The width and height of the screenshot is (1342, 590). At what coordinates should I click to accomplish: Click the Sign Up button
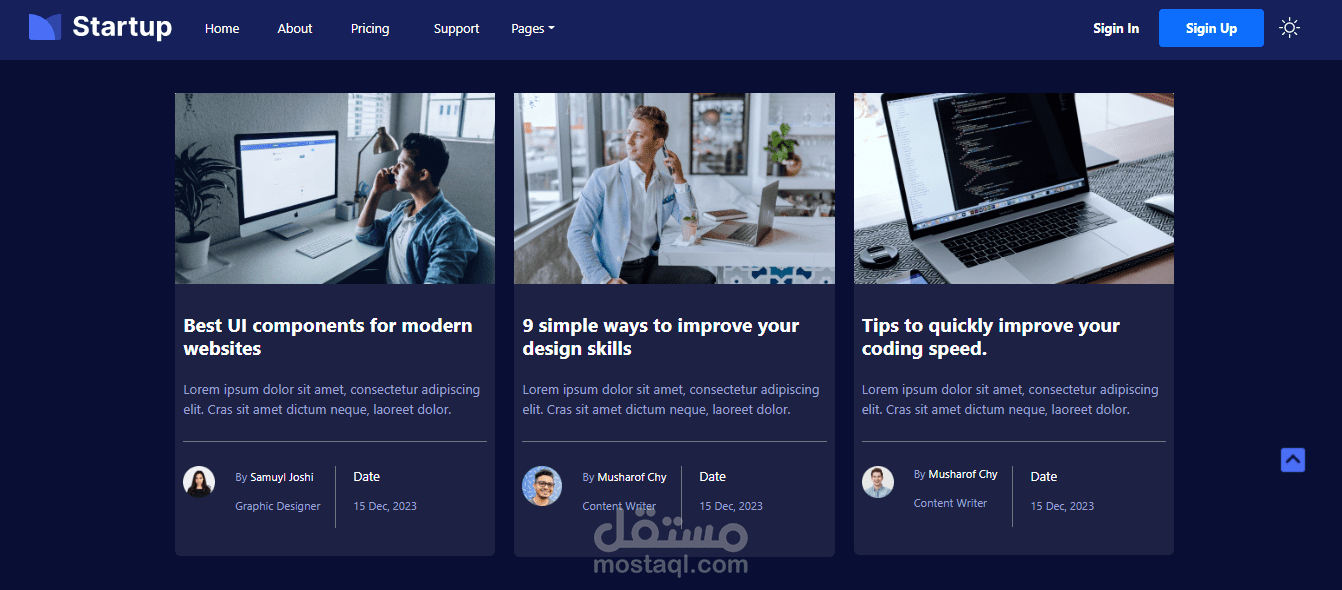[1211, 28]
